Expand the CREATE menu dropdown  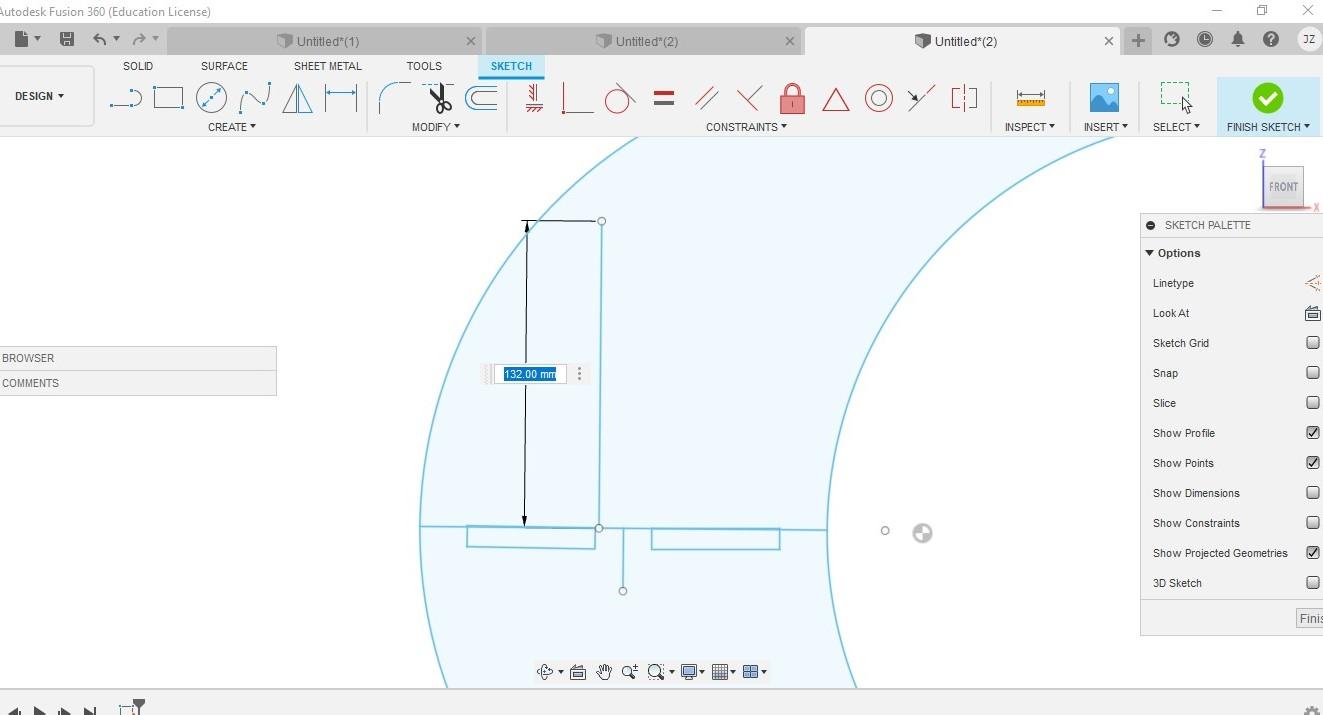(232, 127)
